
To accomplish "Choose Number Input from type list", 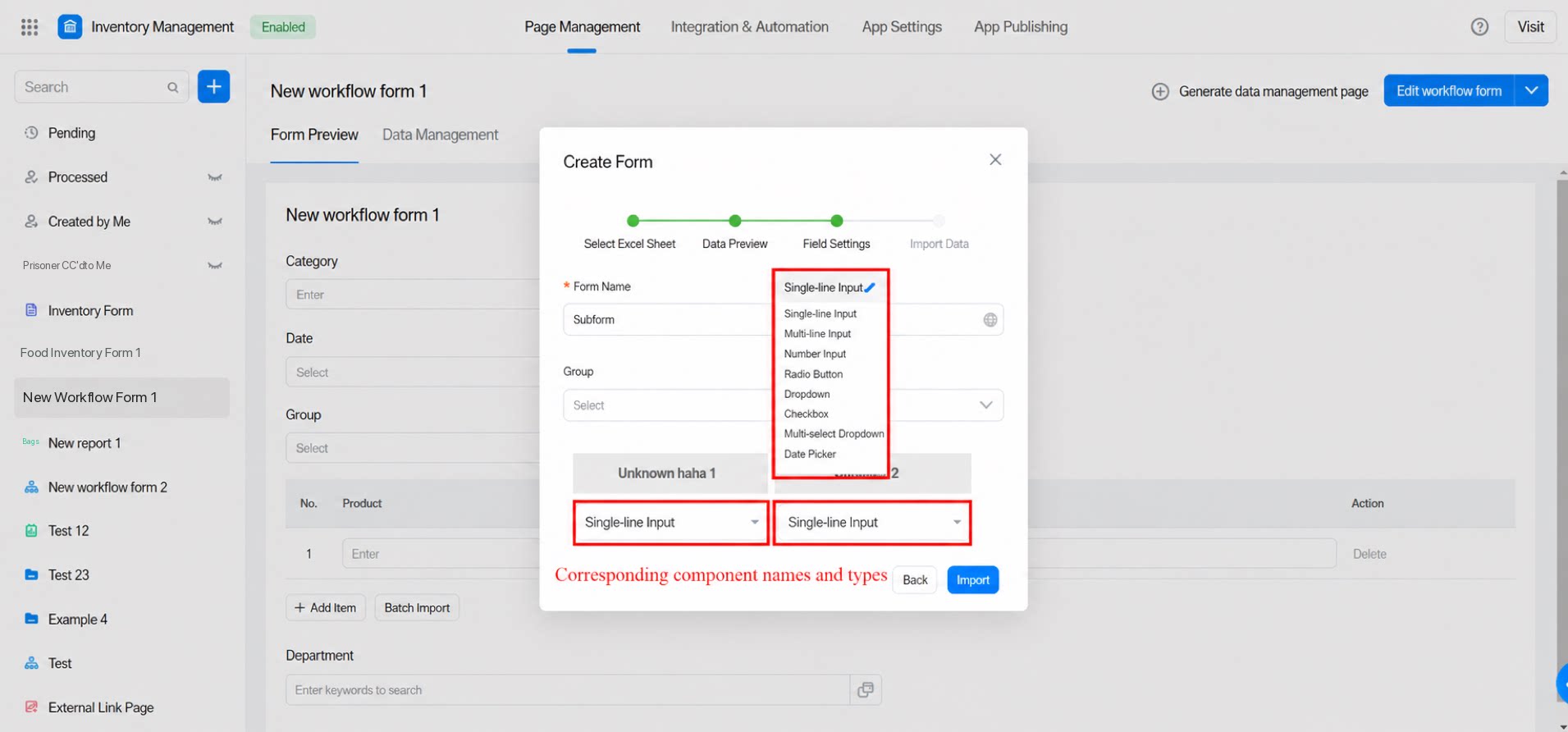I will pos(815,354).
